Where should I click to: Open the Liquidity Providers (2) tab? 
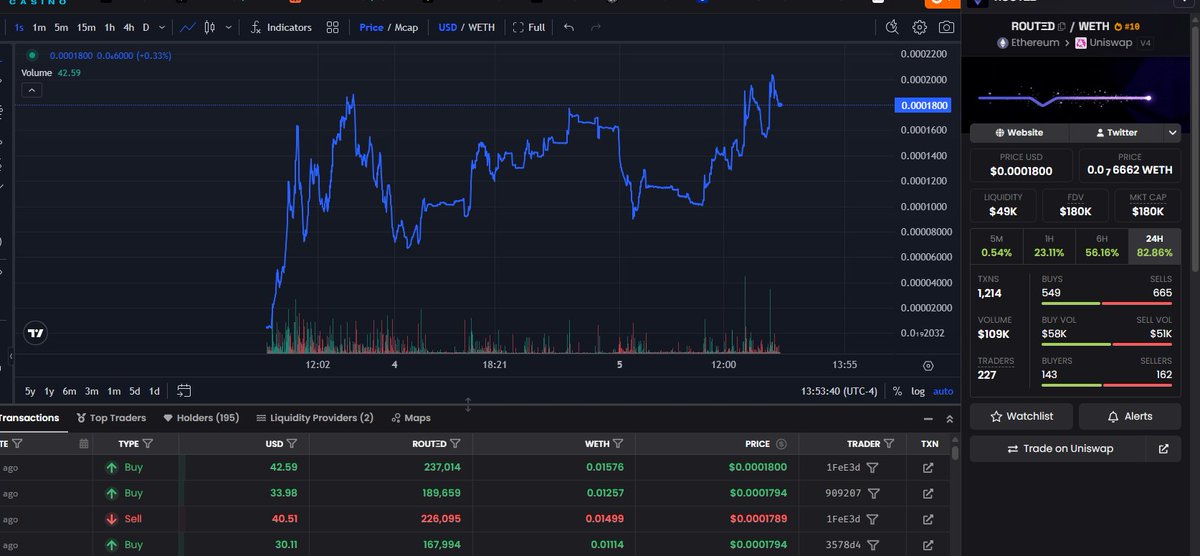[x=315, y=418]
